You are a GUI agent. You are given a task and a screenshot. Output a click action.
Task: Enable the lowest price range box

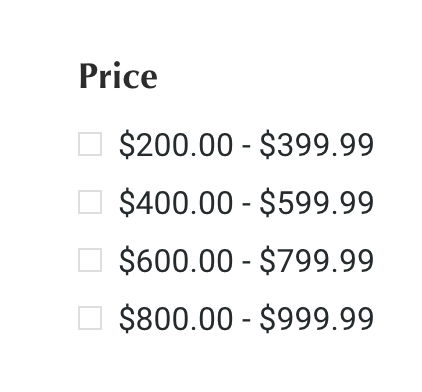[x=90, y=144]
